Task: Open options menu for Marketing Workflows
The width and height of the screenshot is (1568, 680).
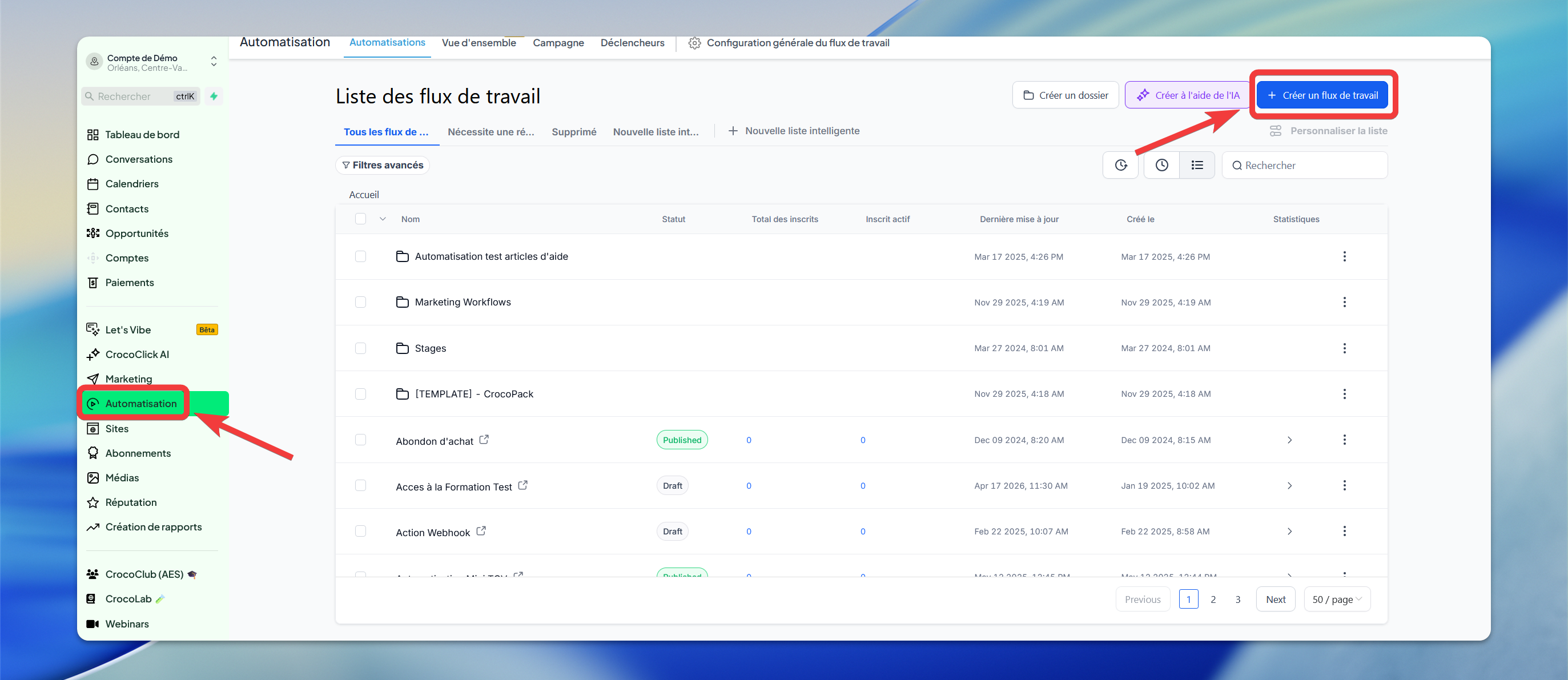Action: (1344, 302)
